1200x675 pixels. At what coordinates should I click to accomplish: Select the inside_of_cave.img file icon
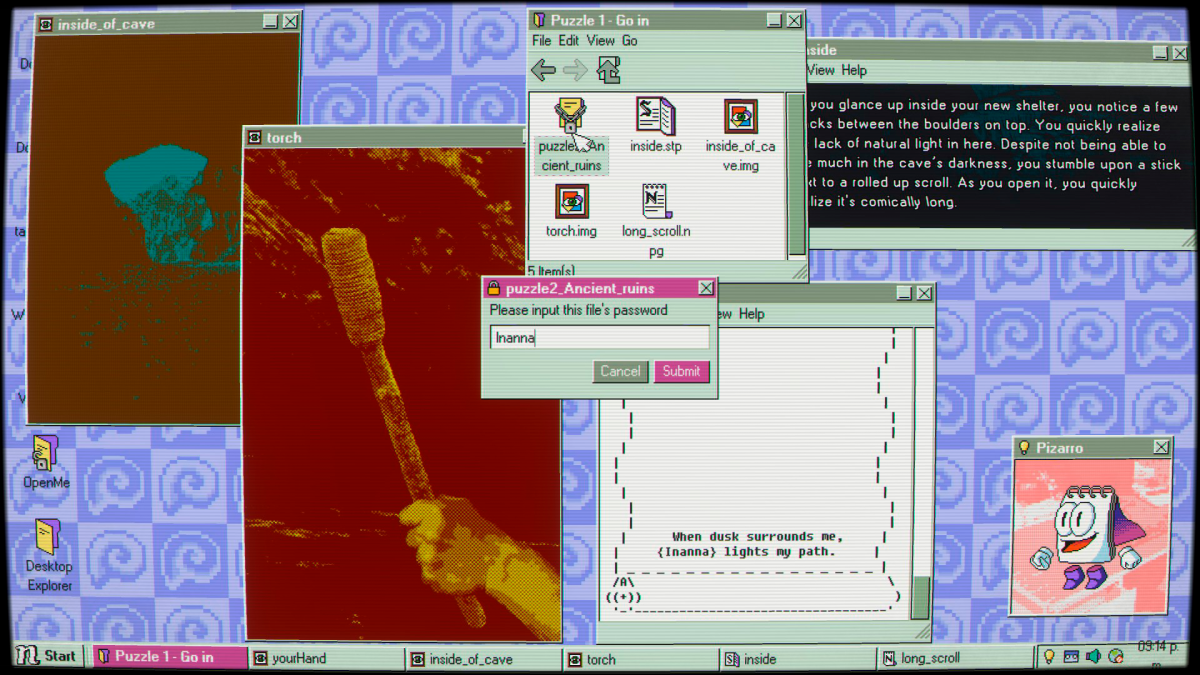740,118
